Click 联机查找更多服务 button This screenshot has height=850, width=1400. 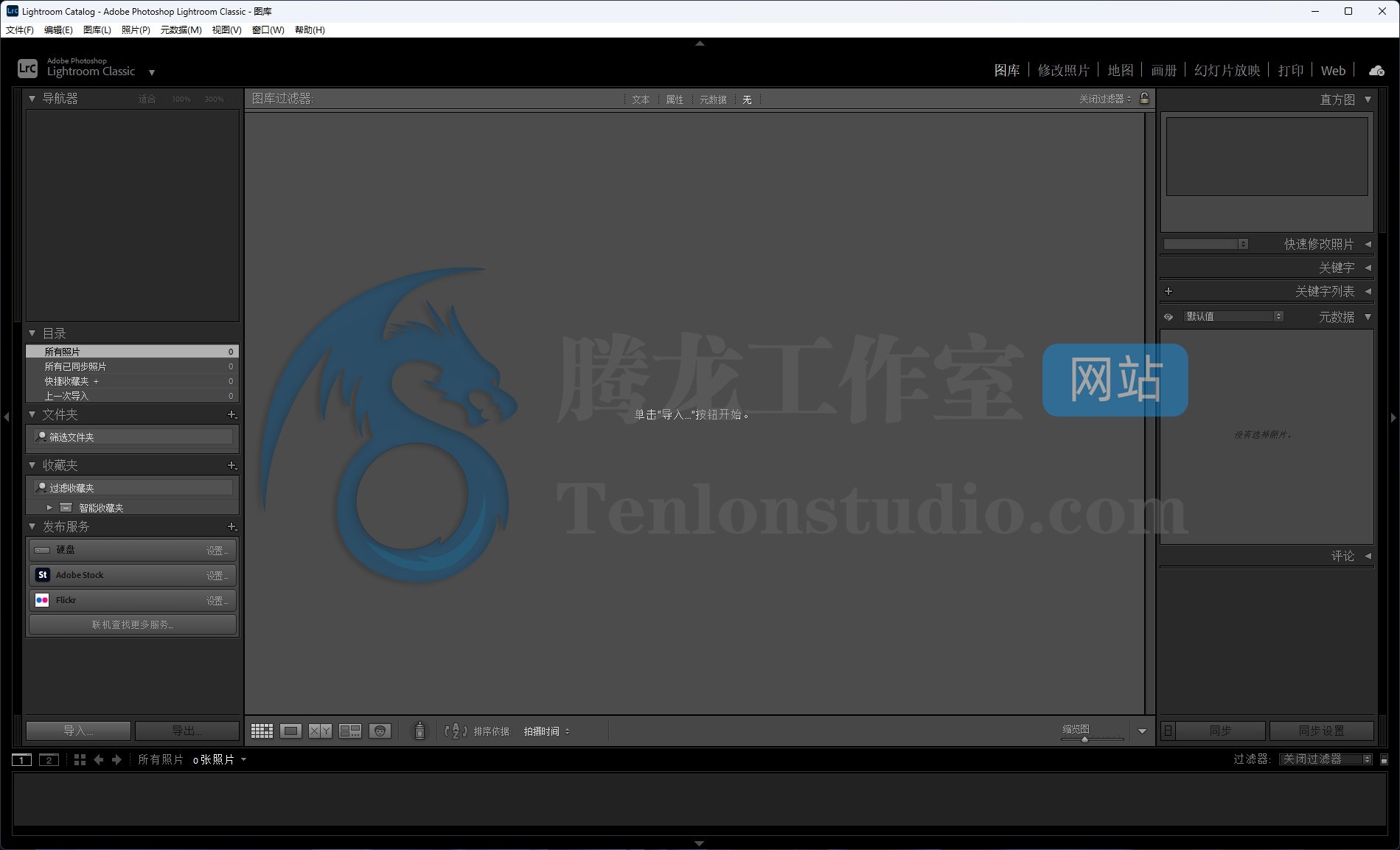pos(133,624)
